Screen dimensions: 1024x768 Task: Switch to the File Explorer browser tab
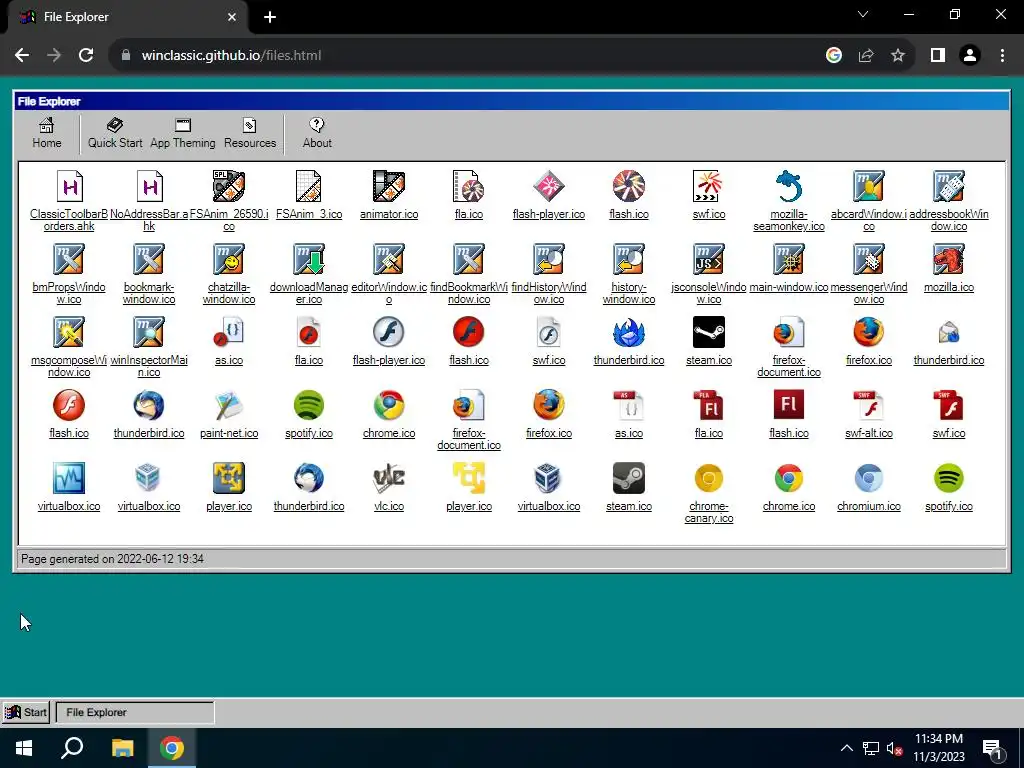click(x=127, y=17)
